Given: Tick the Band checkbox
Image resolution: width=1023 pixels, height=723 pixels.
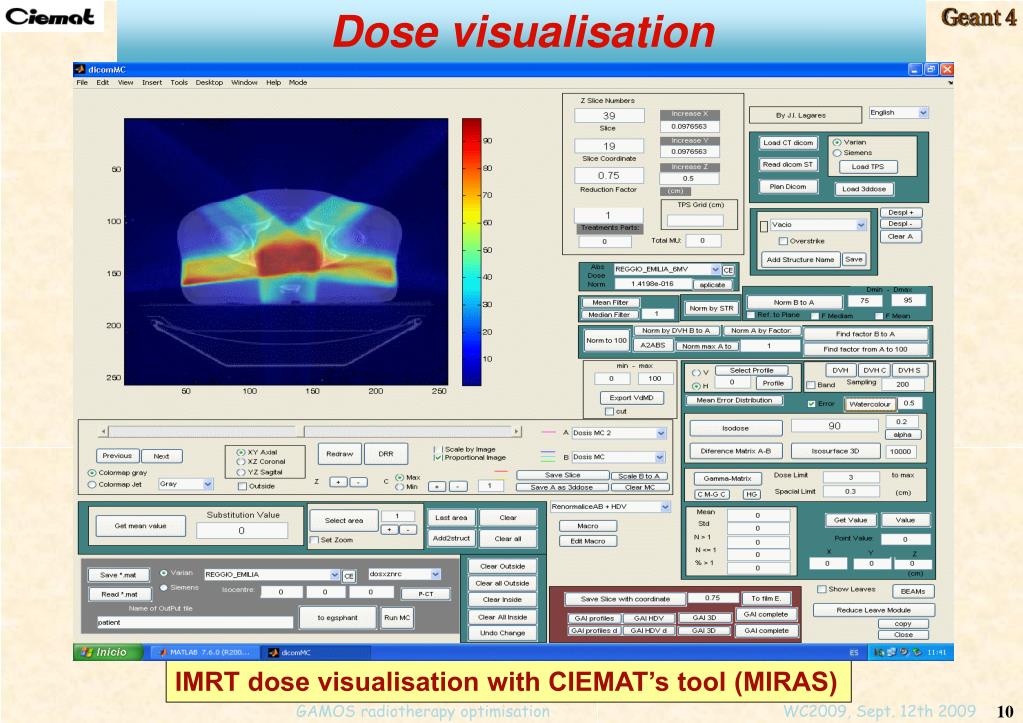Looking at the screenshot, I should [x=811, y=385].
